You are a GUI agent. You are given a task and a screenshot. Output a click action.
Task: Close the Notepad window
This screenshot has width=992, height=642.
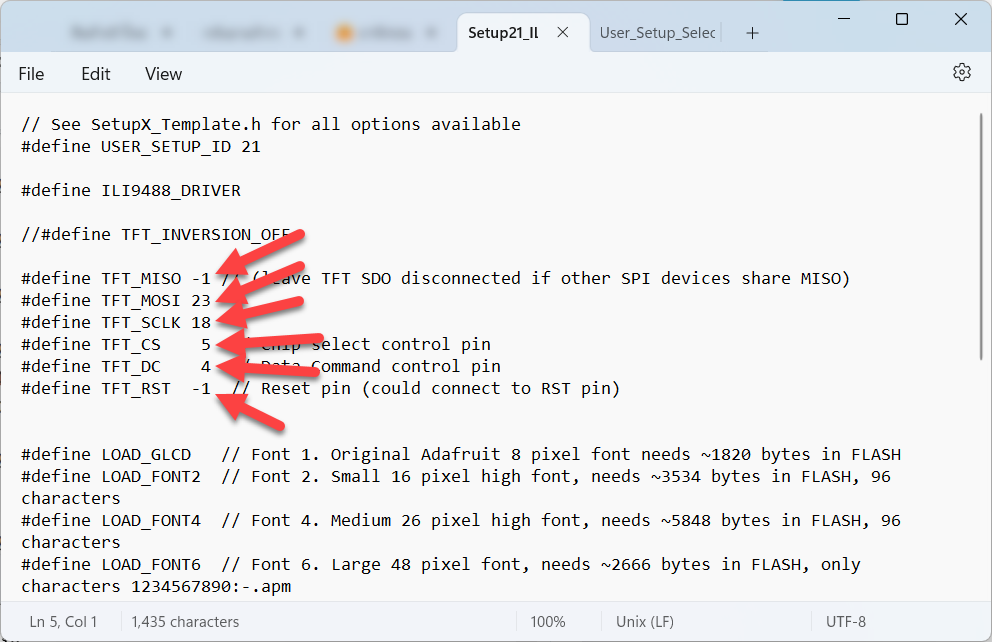[x=961, y=19]
